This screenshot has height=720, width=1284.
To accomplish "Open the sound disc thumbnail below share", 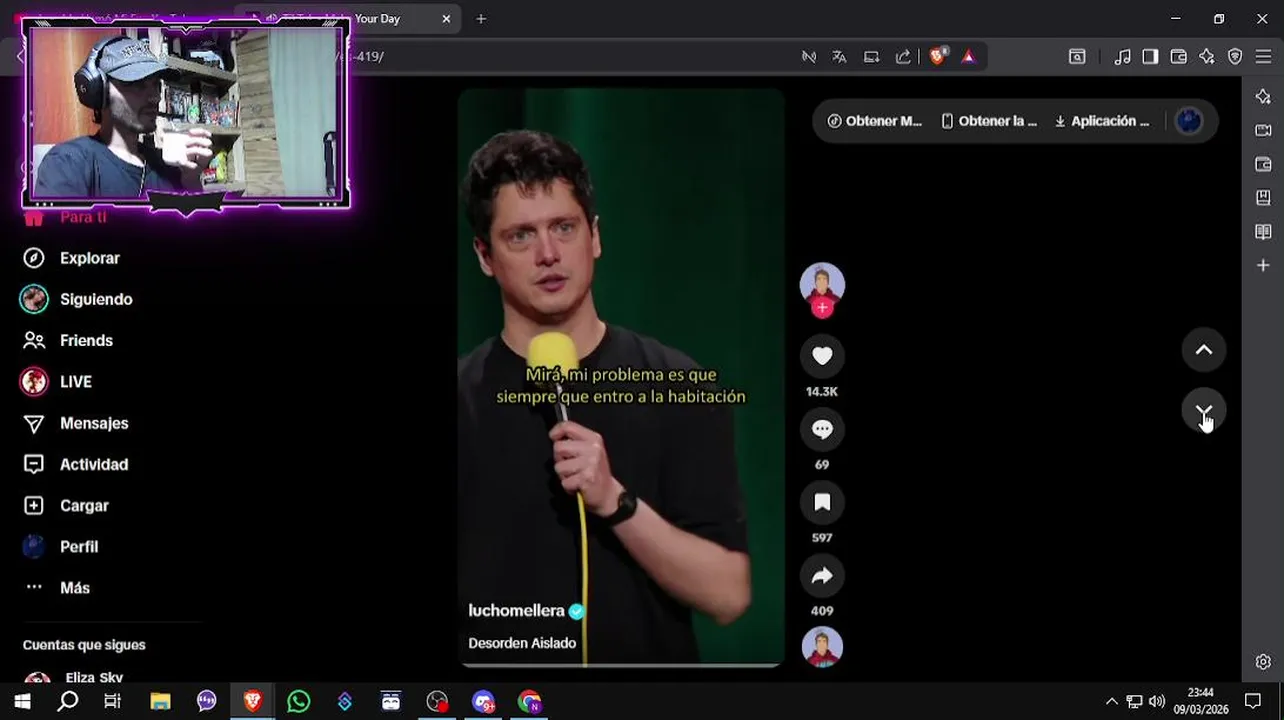I will coord(822,647).
